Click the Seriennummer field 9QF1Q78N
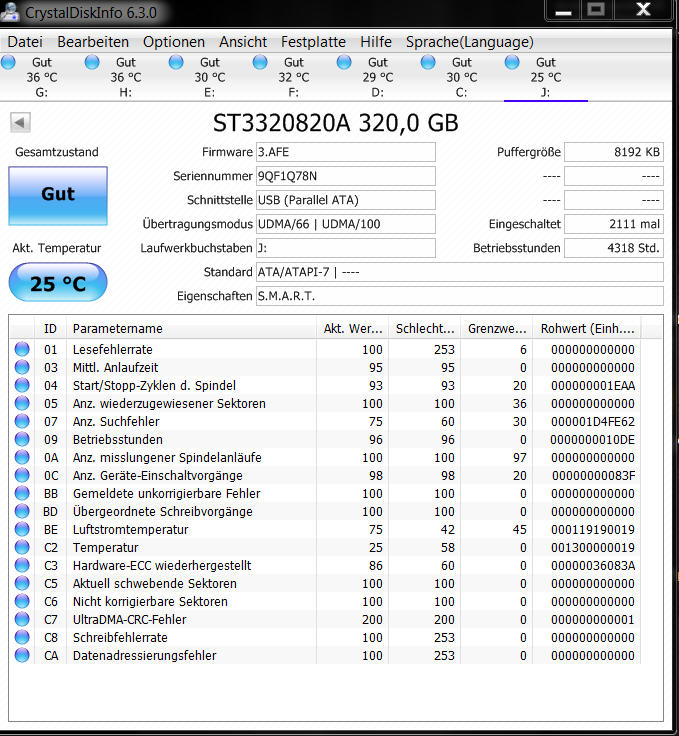Screen dimensions: 679x736 tap(345, 176)
